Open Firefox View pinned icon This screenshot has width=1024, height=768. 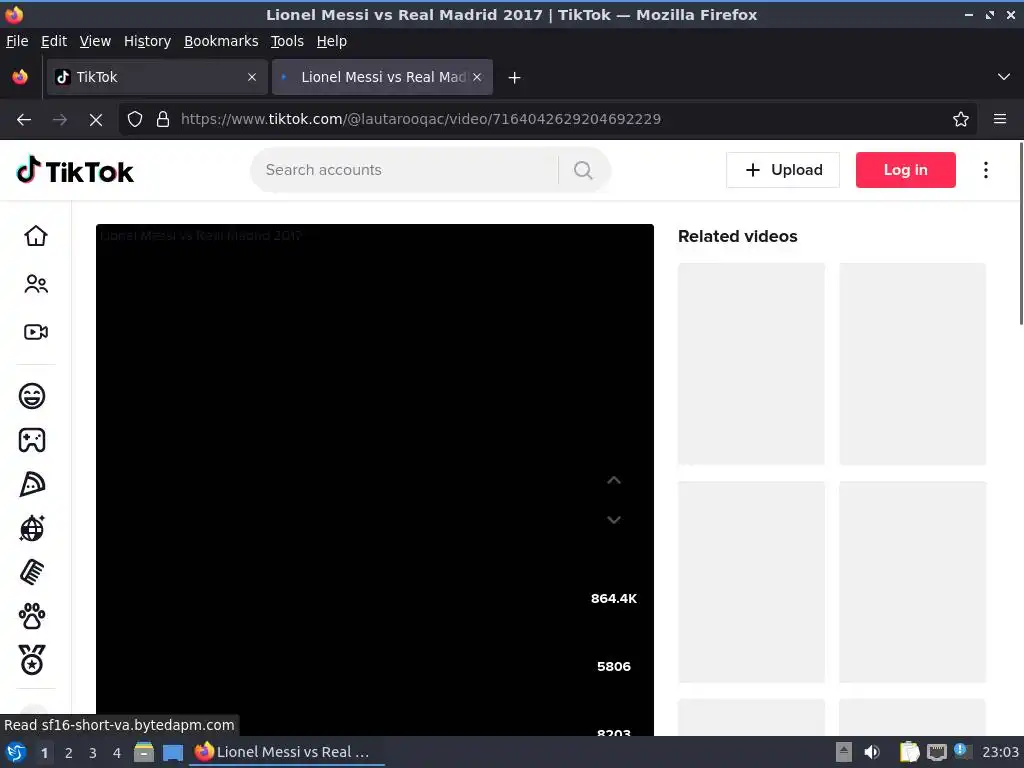(20, 77)
